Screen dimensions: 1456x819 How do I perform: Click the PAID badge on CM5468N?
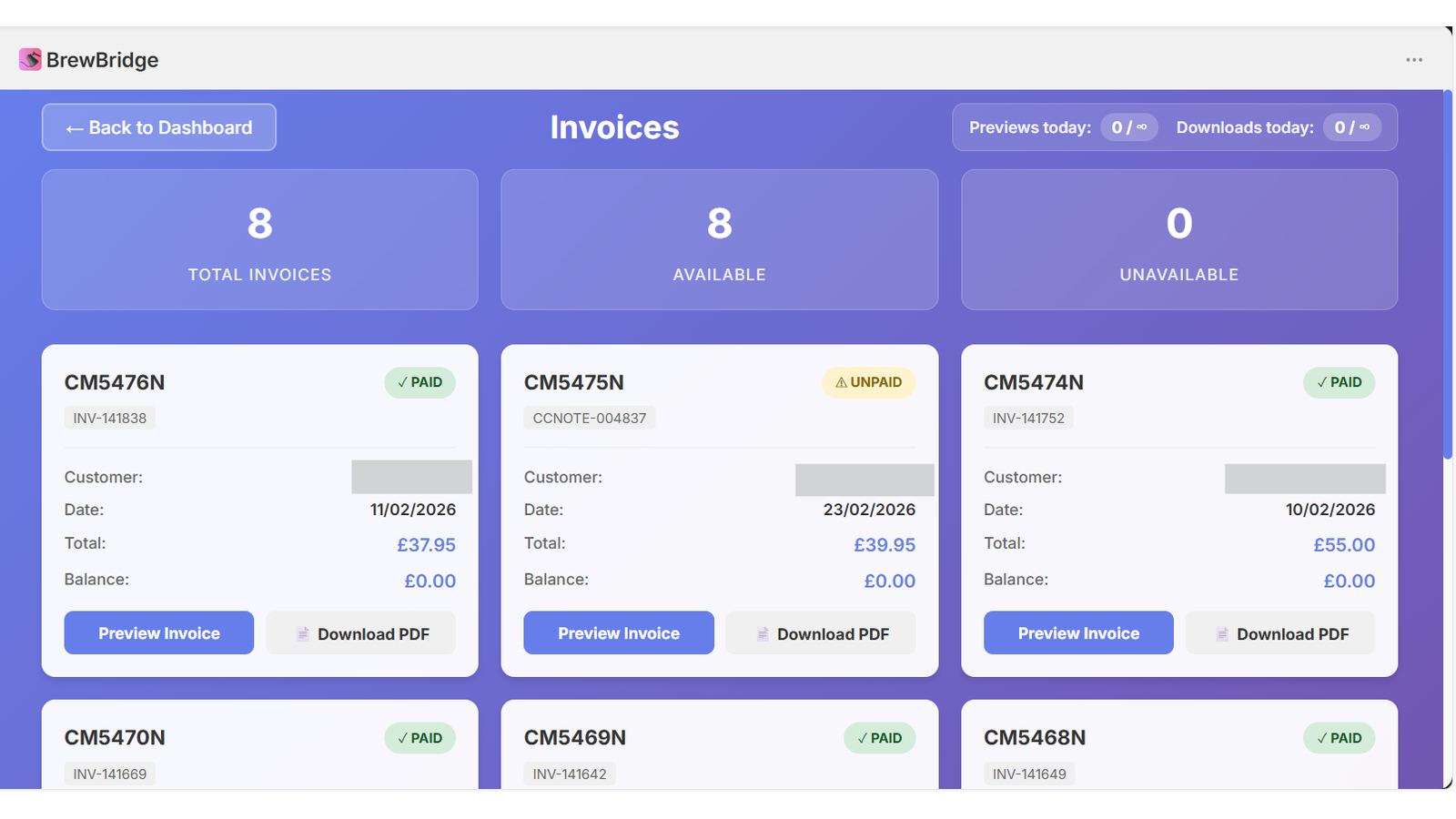(x=1339, y=738)
